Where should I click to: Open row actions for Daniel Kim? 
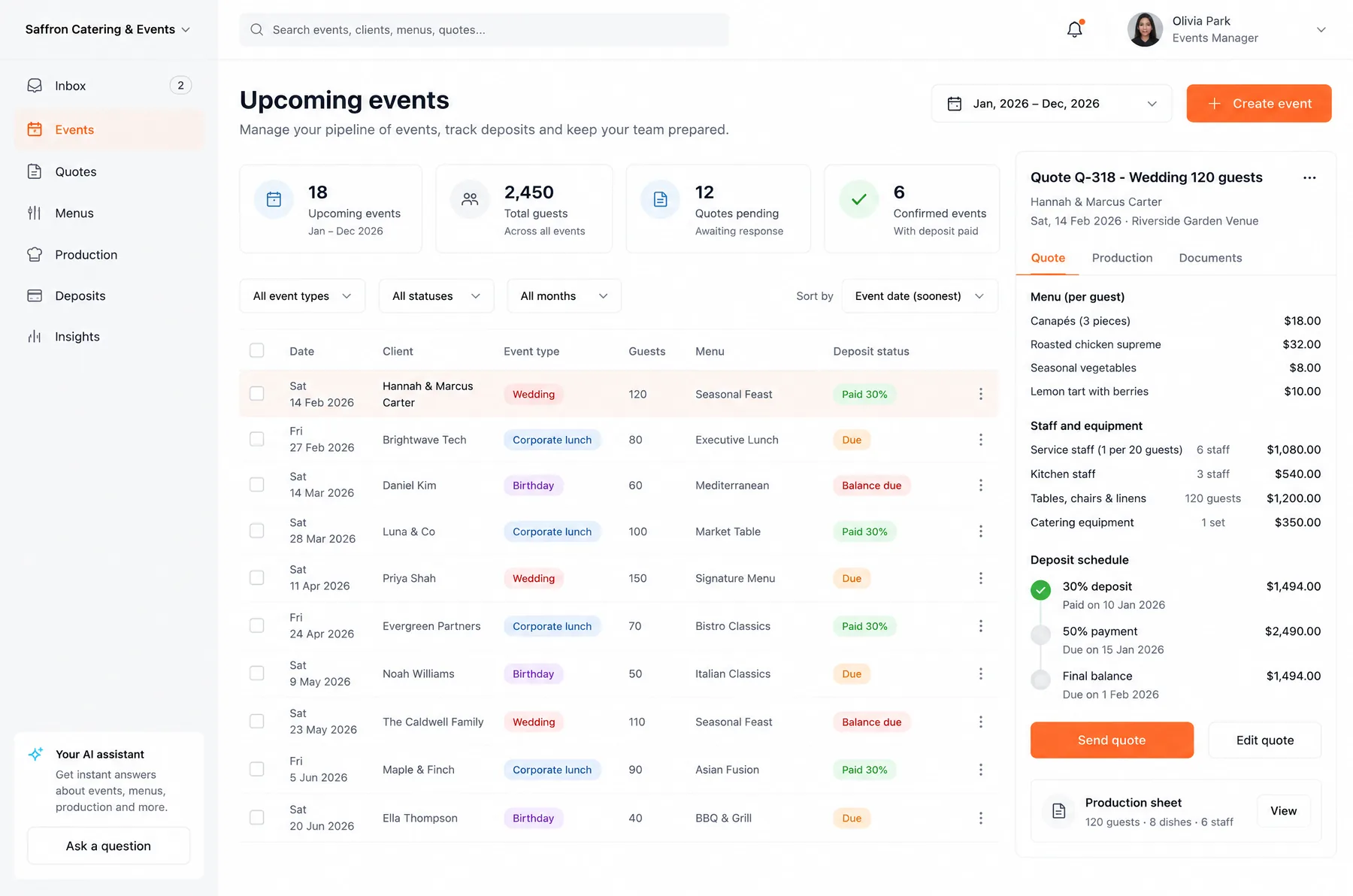tap(980, 486)
